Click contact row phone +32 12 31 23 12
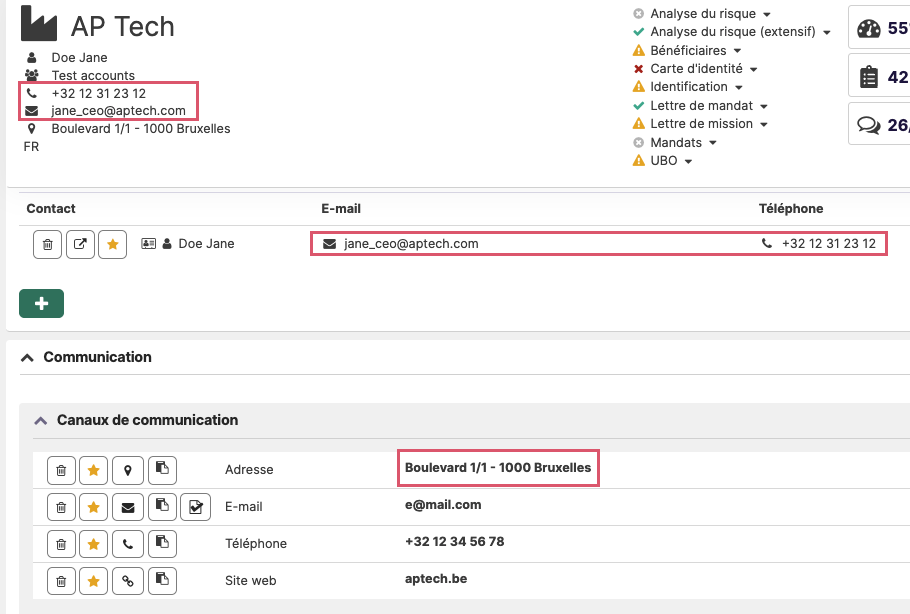This screenshot has height=614, width=910. click(x=829, y=244)
